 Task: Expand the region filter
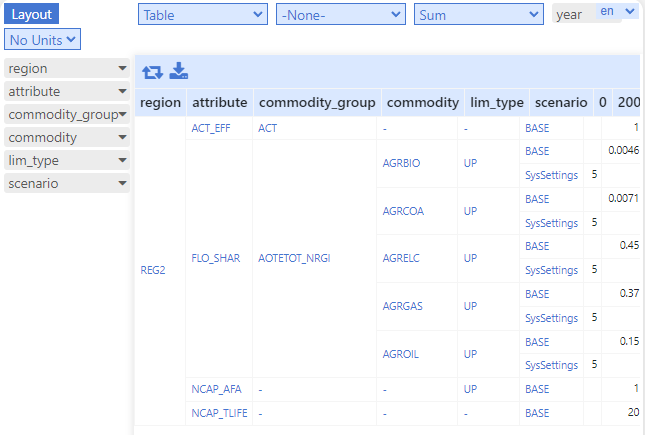[x=67, y=68]
